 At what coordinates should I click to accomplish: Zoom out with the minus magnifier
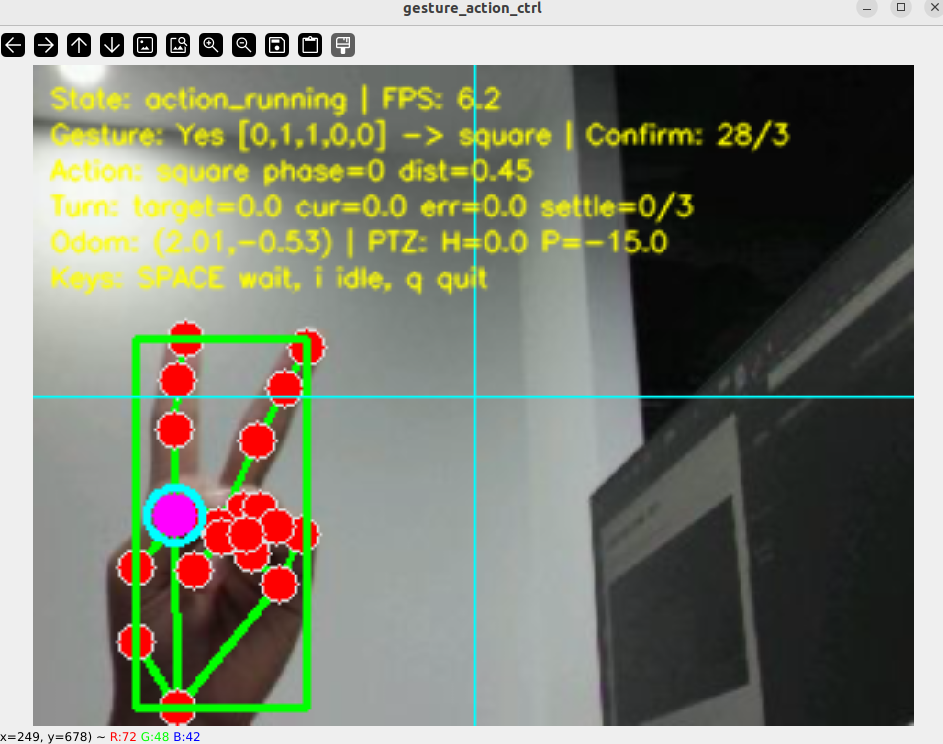pyautogui.click(x=244, y=45)
